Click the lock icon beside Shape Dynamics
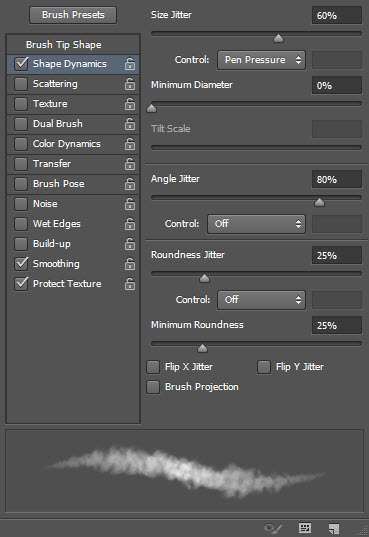 (130, 64)
